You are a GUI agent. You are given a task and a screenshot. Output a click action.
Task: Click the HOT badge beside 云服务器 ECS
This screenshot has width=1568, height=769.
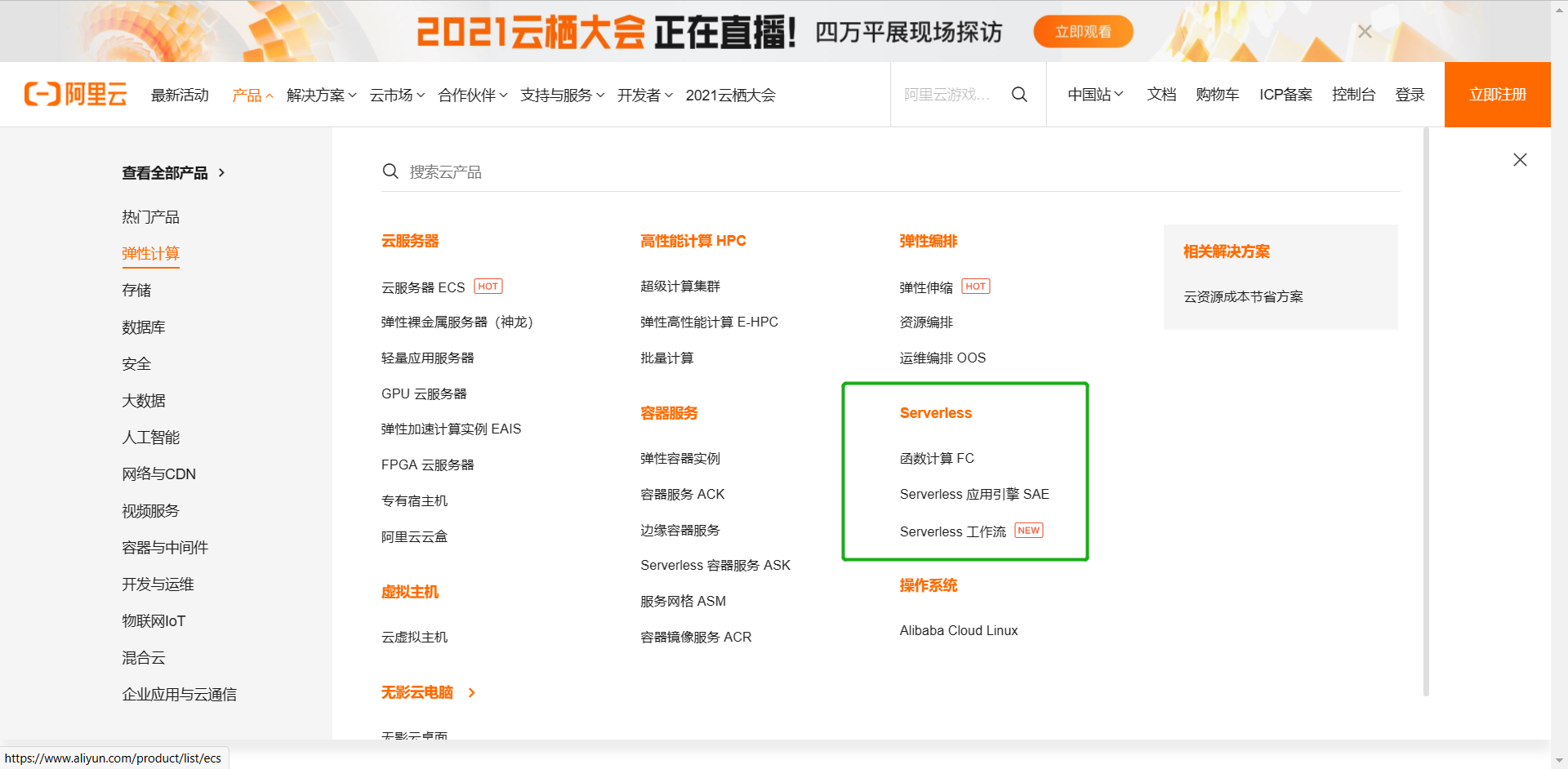pos(488,287)
